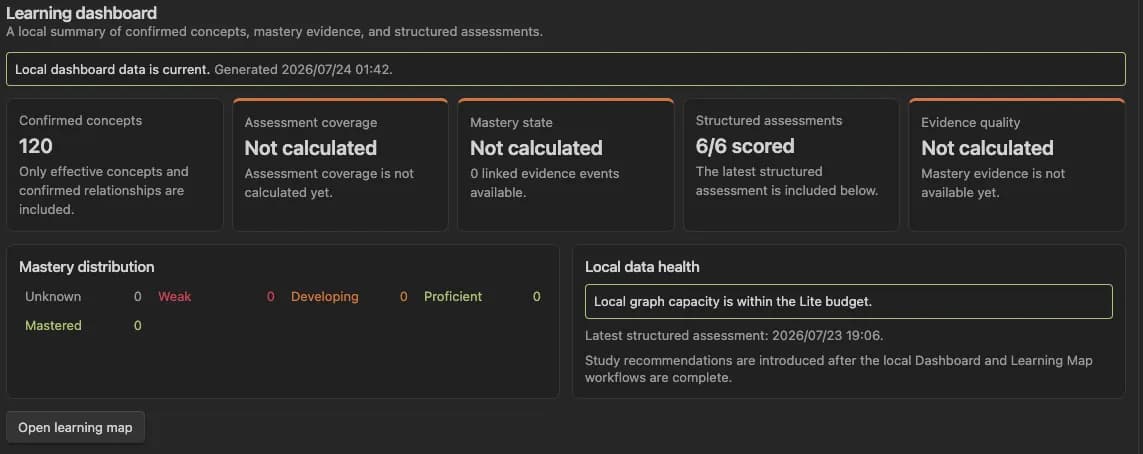Screen dimensions: 1143x454
Task: Open the learning map
Action: [75, 428]
